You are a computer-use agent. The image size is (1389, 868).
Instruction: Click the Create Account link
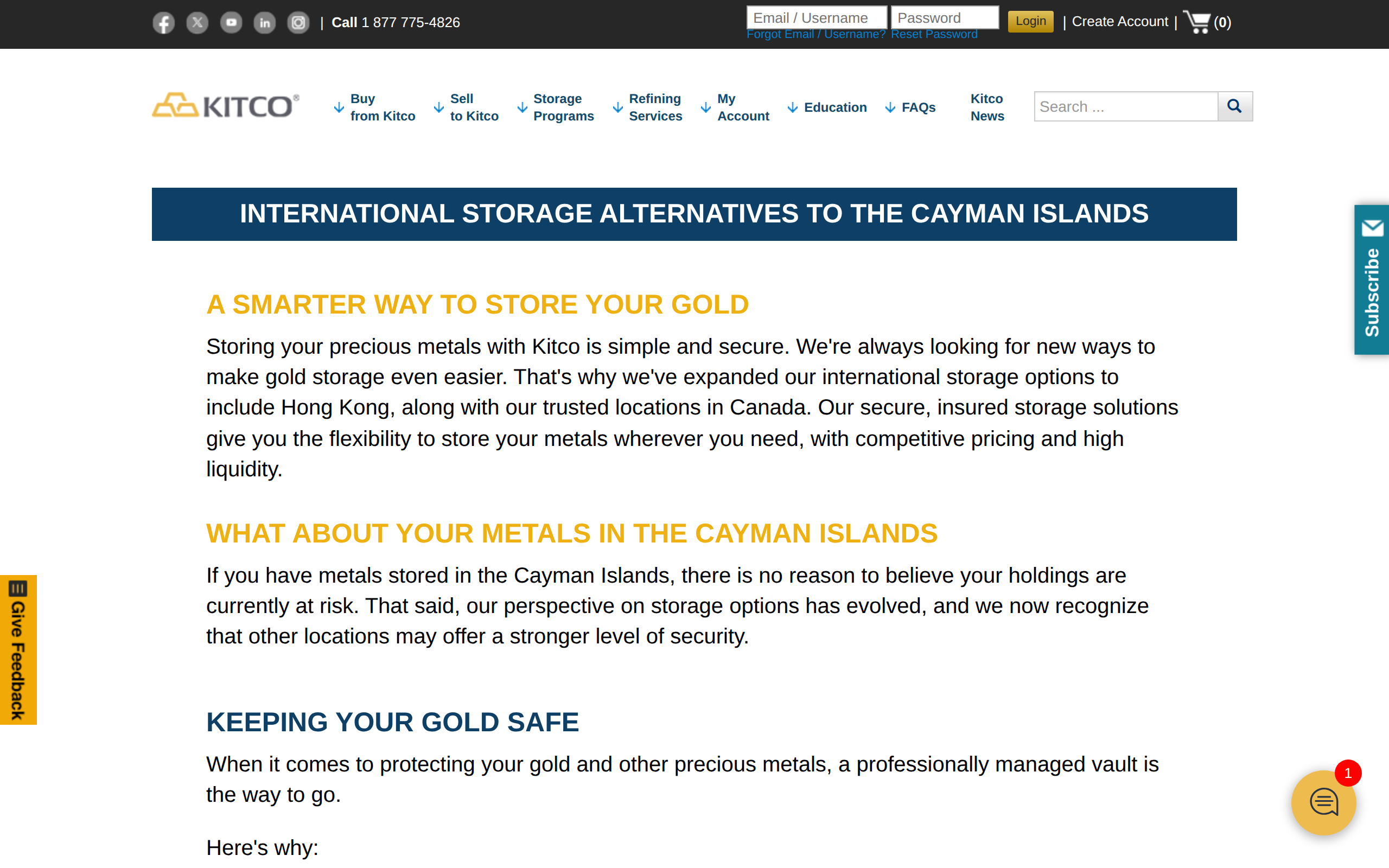pyautogui.click(x=1120, y=22)
